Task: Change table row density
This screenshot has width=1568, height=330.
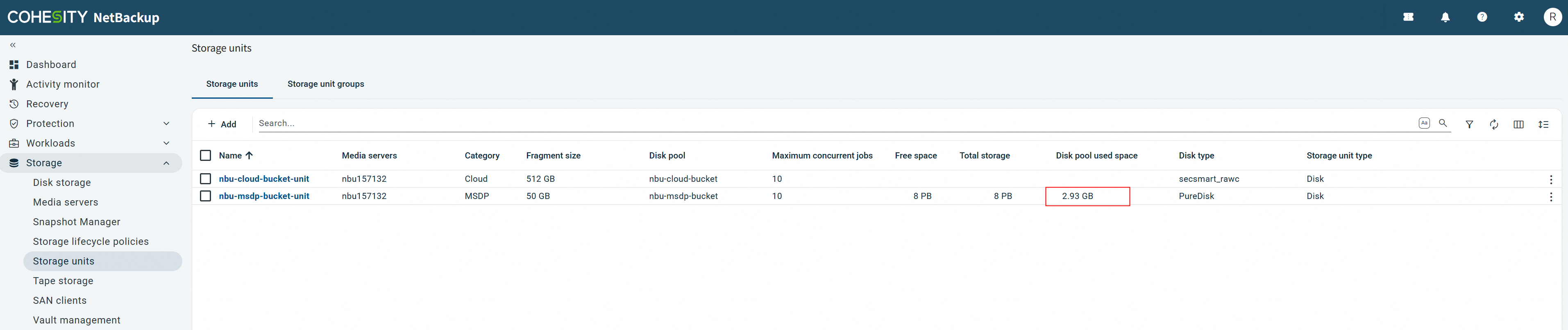Action: click(1543, 124)
